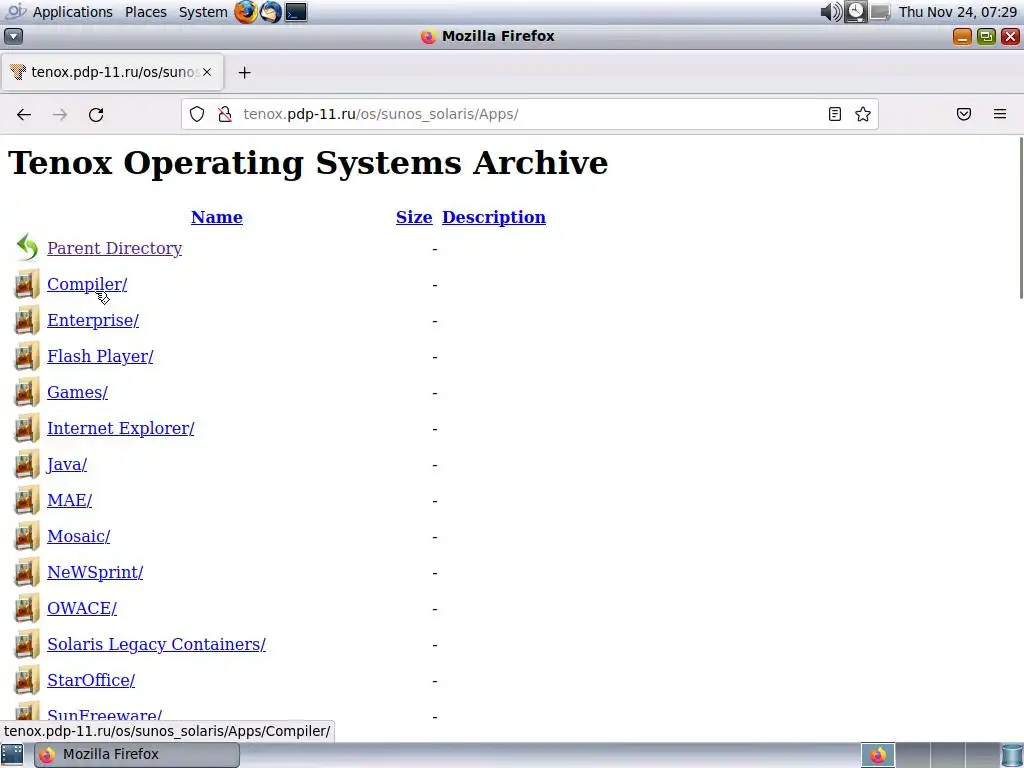Open Solaris Legacy Containers/ folder
This screenshot has width=1024, height=768.
156,644
